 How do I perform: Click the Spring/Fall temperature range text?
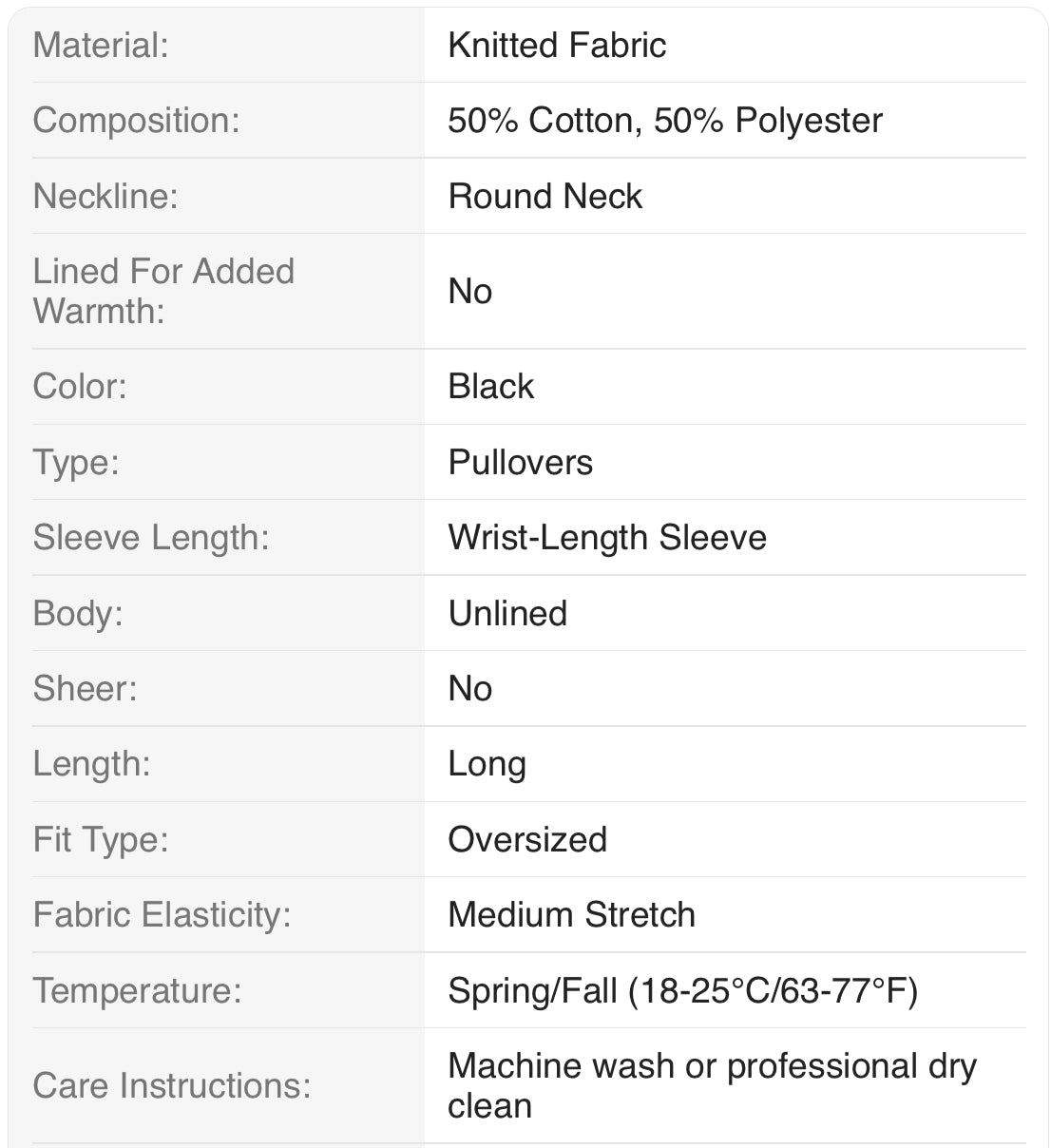[683, 991]
